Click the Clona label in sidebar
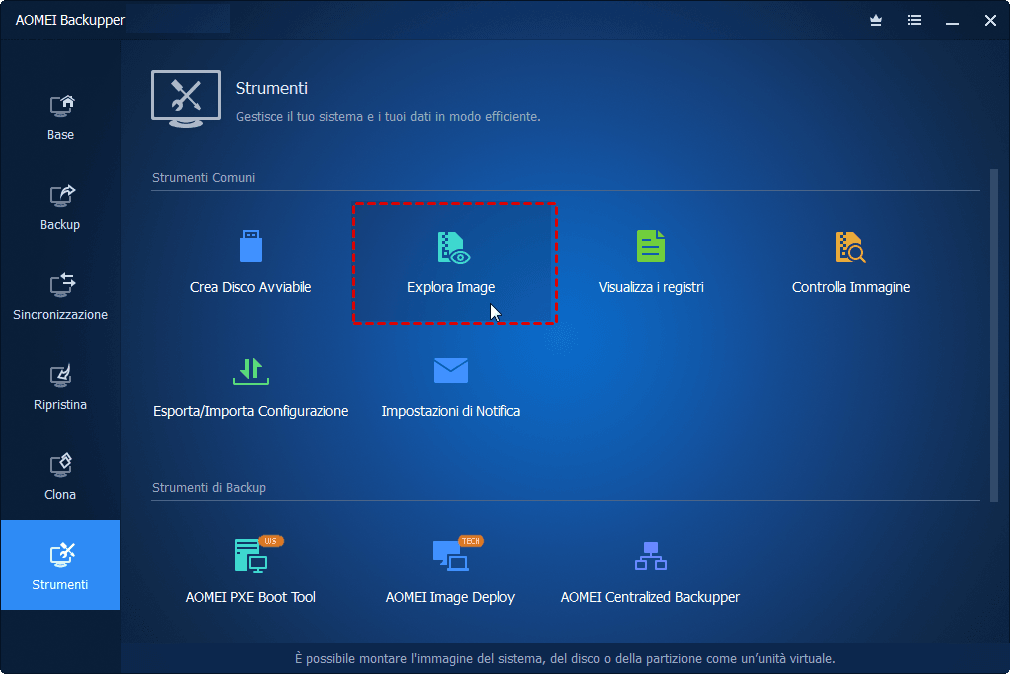The image size is (1010, 674). [x=60, y=494]
